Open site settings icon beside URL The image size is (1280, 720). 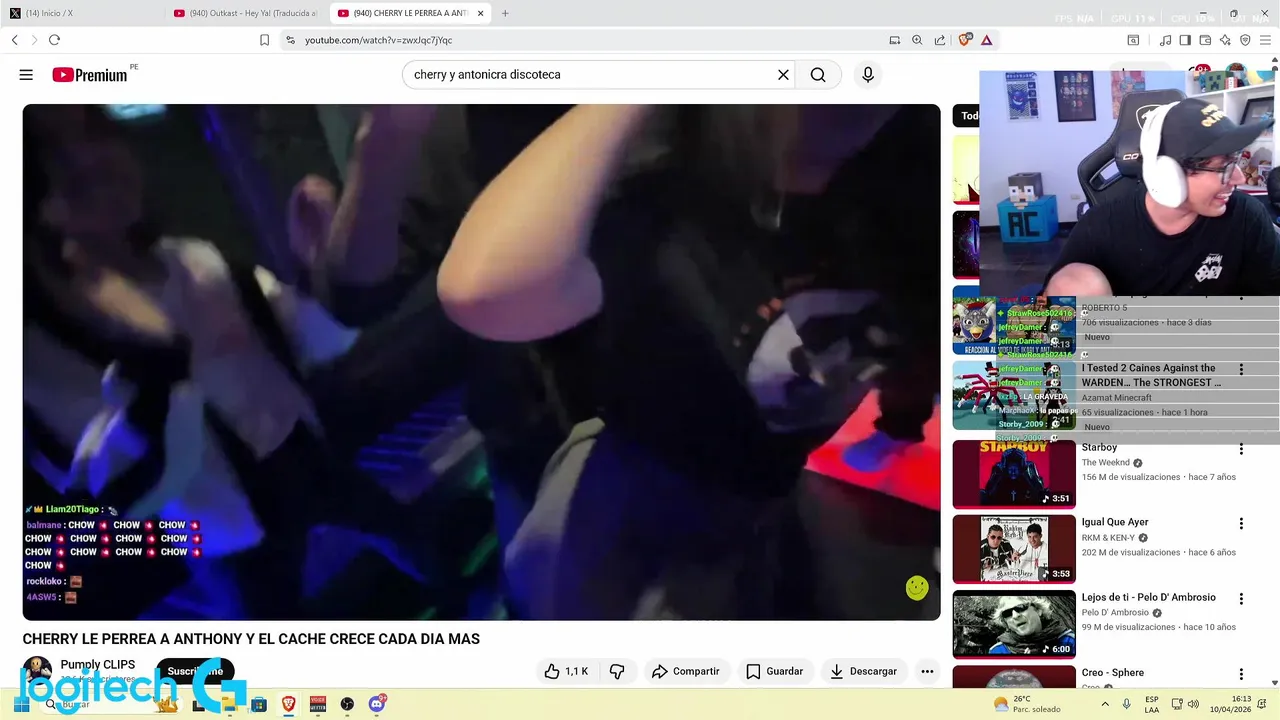290,40
